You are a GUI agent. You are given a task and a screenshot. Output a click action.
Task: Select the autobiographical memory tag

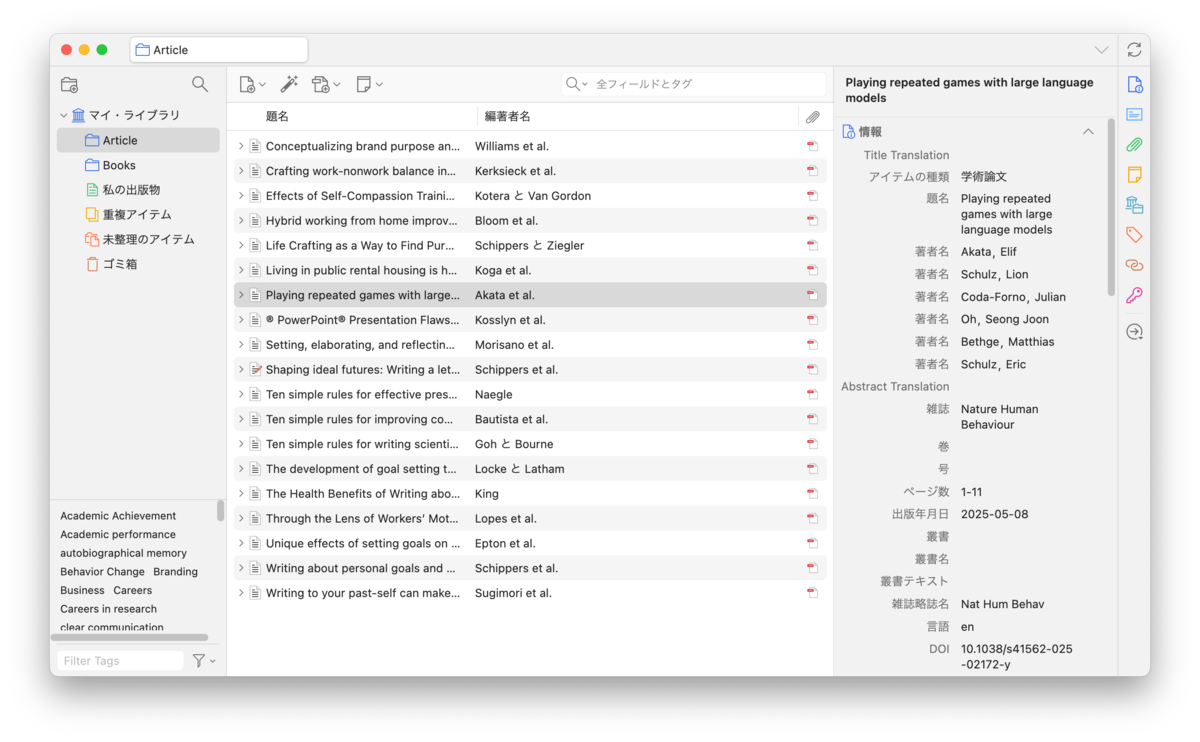pos(123,553)
